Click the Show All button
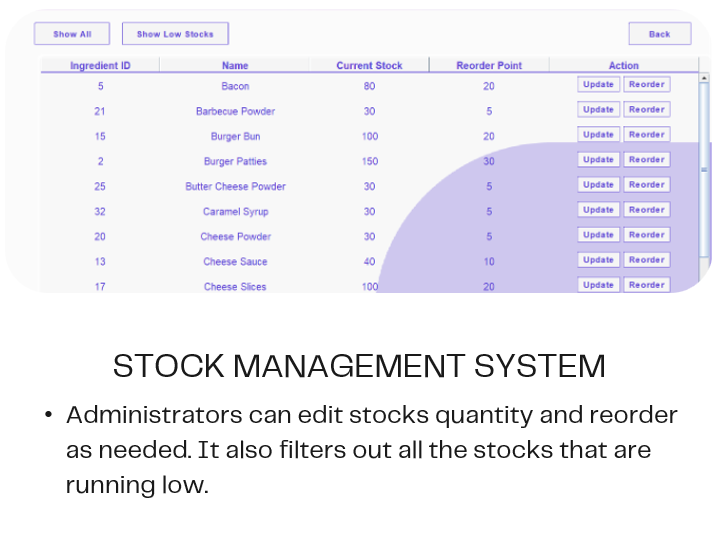 (72, 34)
